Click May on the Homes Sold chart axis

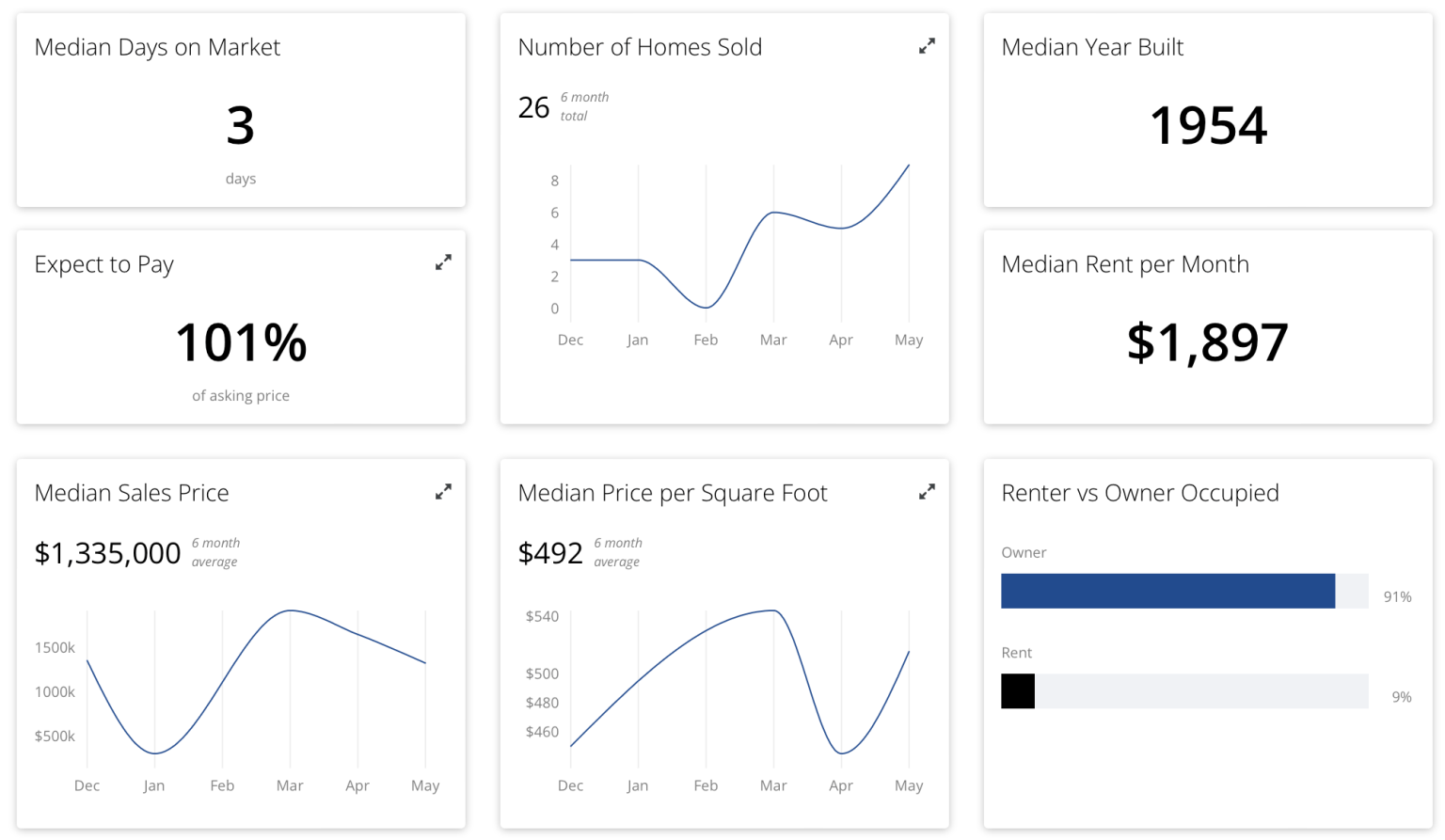point(909,340)
